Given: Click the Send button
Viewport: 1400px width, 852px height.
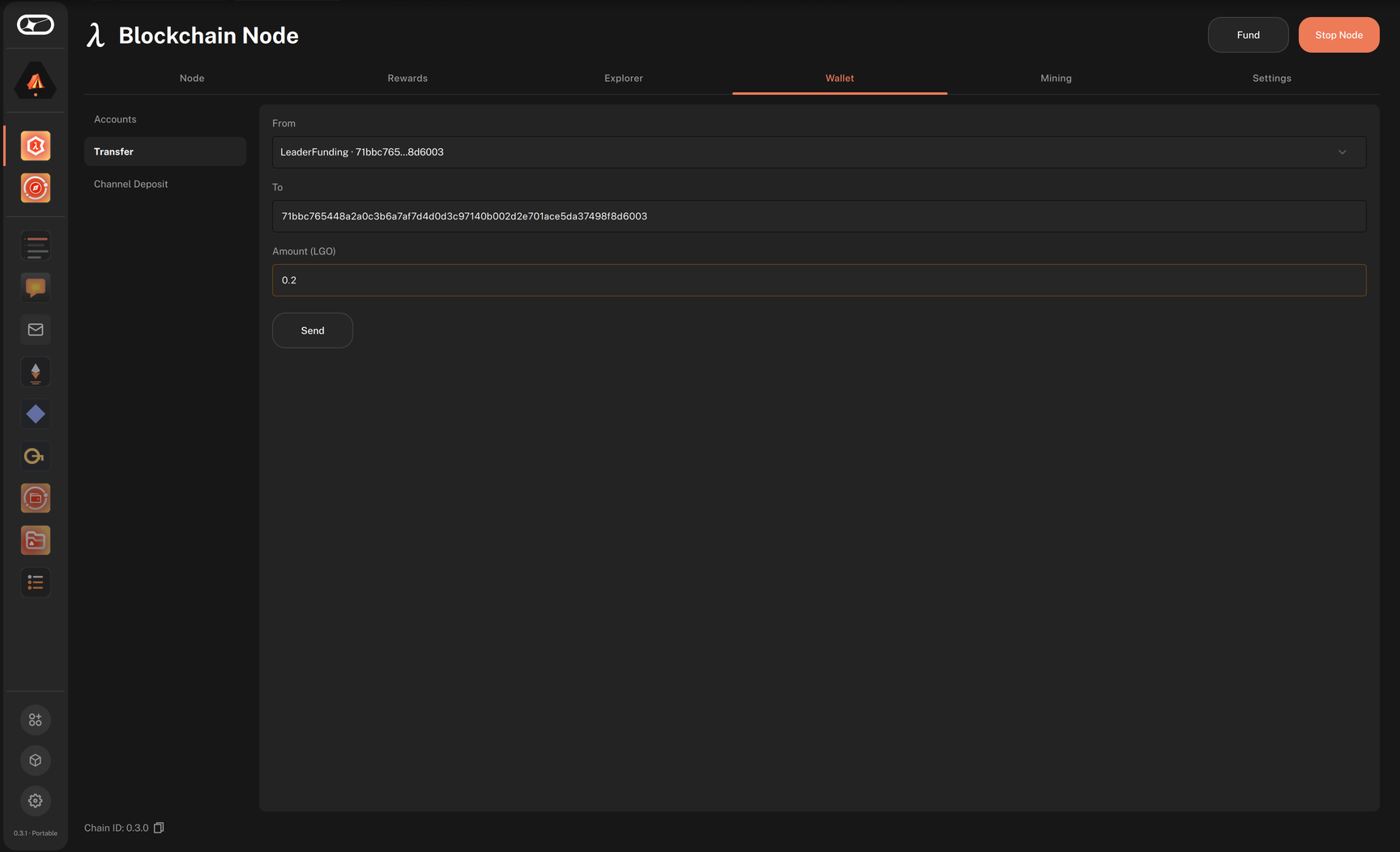Looking at the screenshot, I should point(313,330).
